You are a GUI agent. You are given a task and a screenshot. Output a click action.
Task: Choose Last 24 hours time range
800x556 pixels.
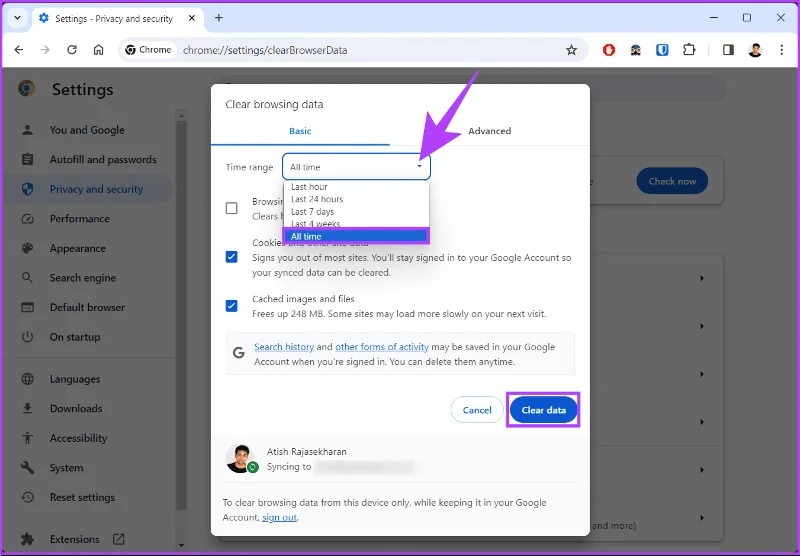point(356,199)
